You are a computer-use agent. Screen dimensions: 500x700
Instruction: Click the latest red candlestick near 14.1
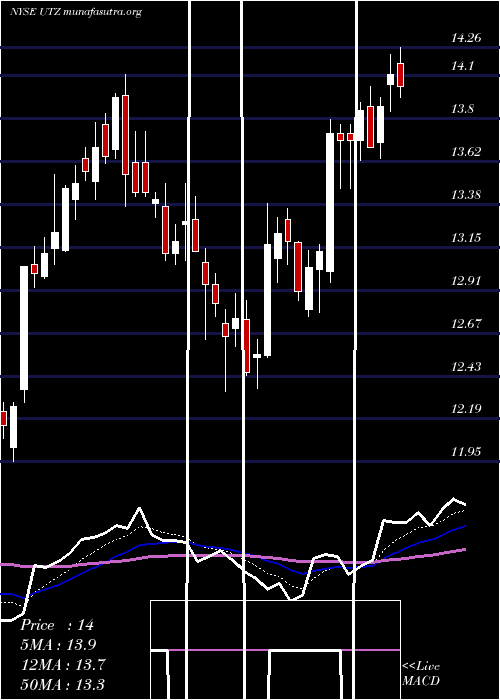point(400,75)
